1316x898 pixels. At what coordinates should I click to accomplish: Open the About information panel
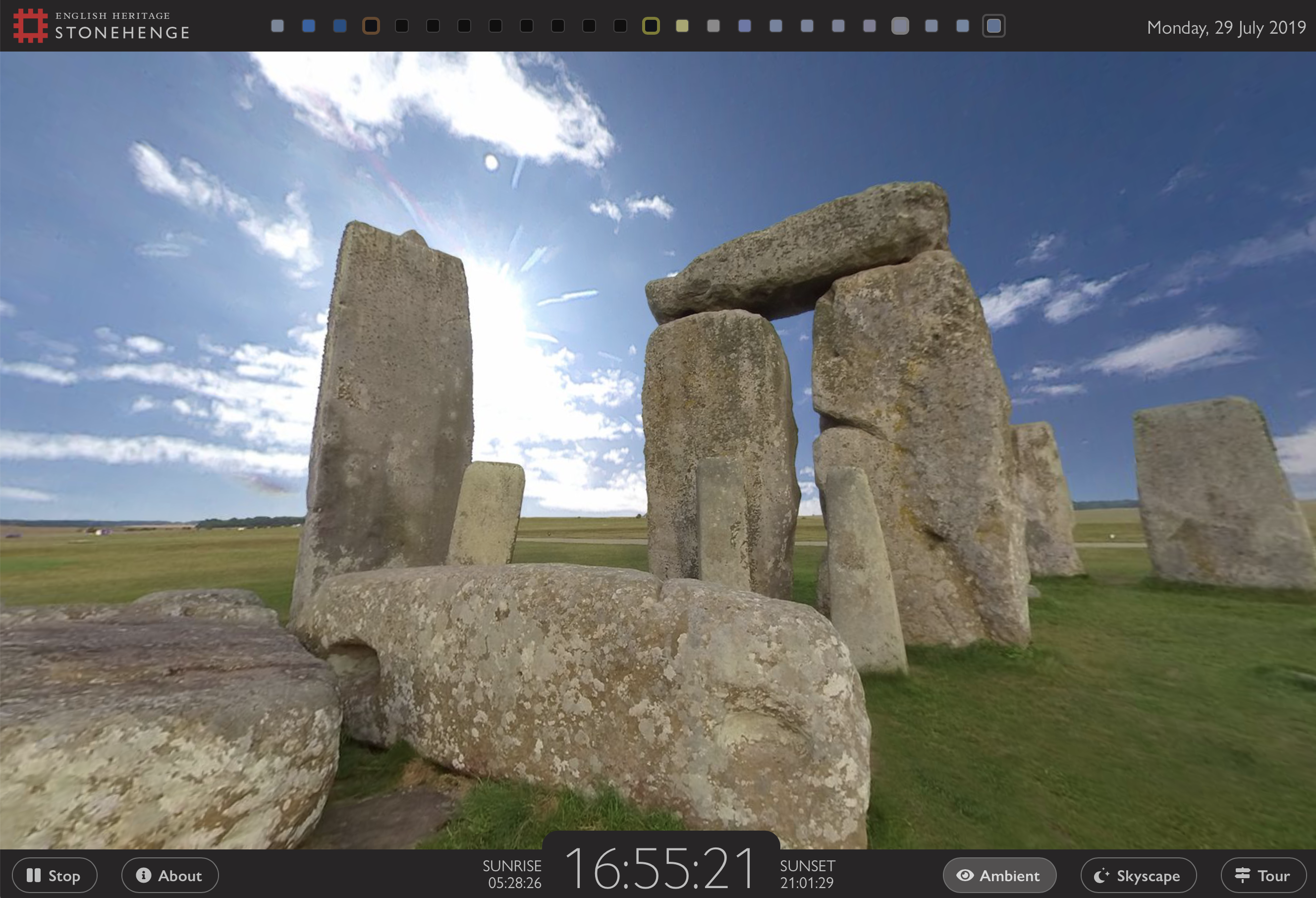[x=170, y=875]
